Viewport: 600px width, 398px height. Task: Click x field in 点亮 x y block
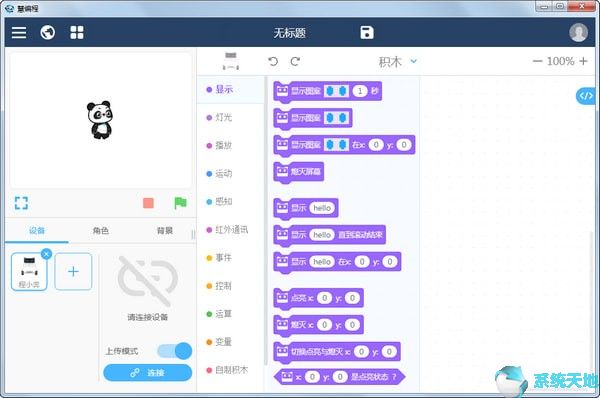coord(324,298)
